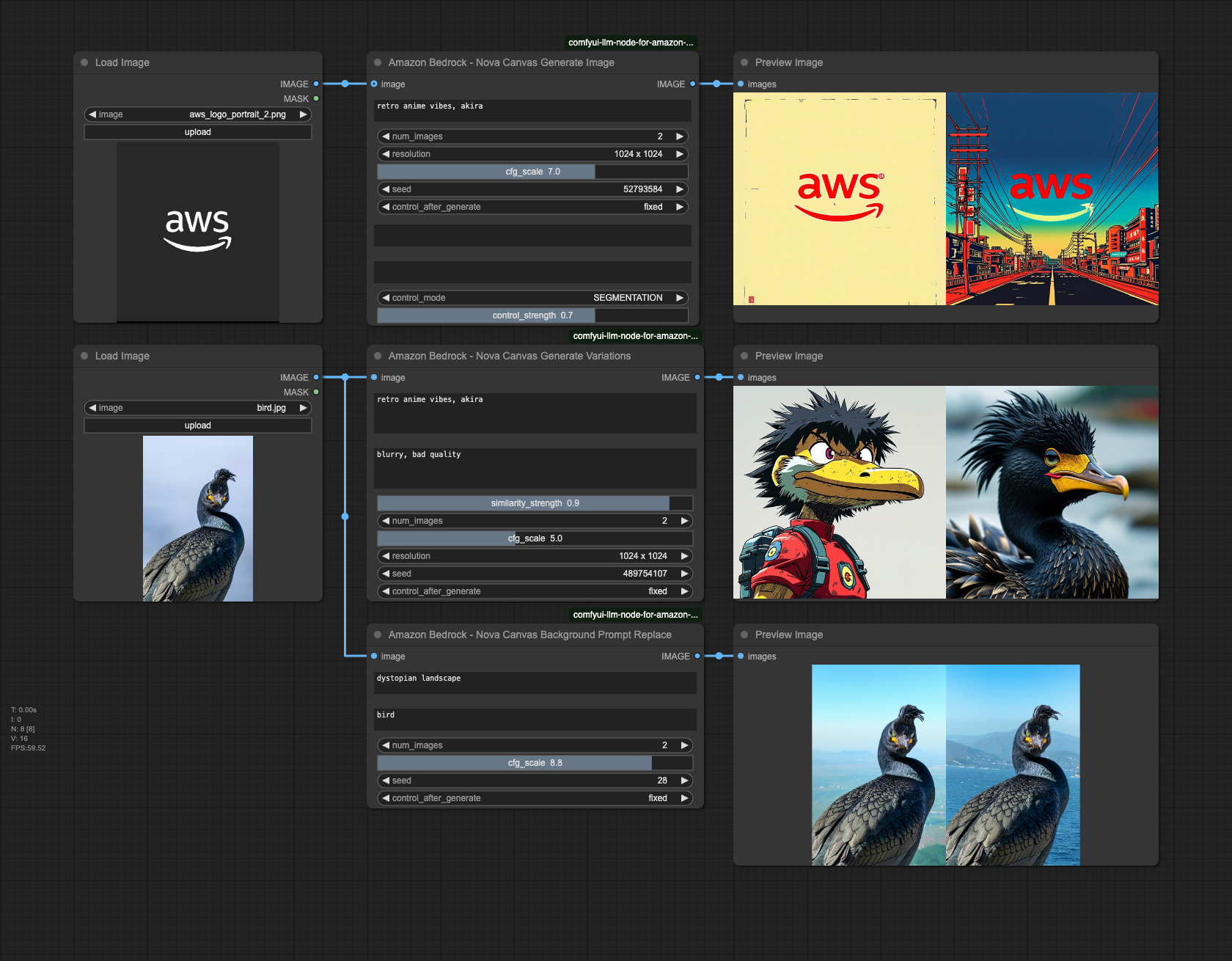
Task: Click upload button under bird.jpg
Action: 198,425
